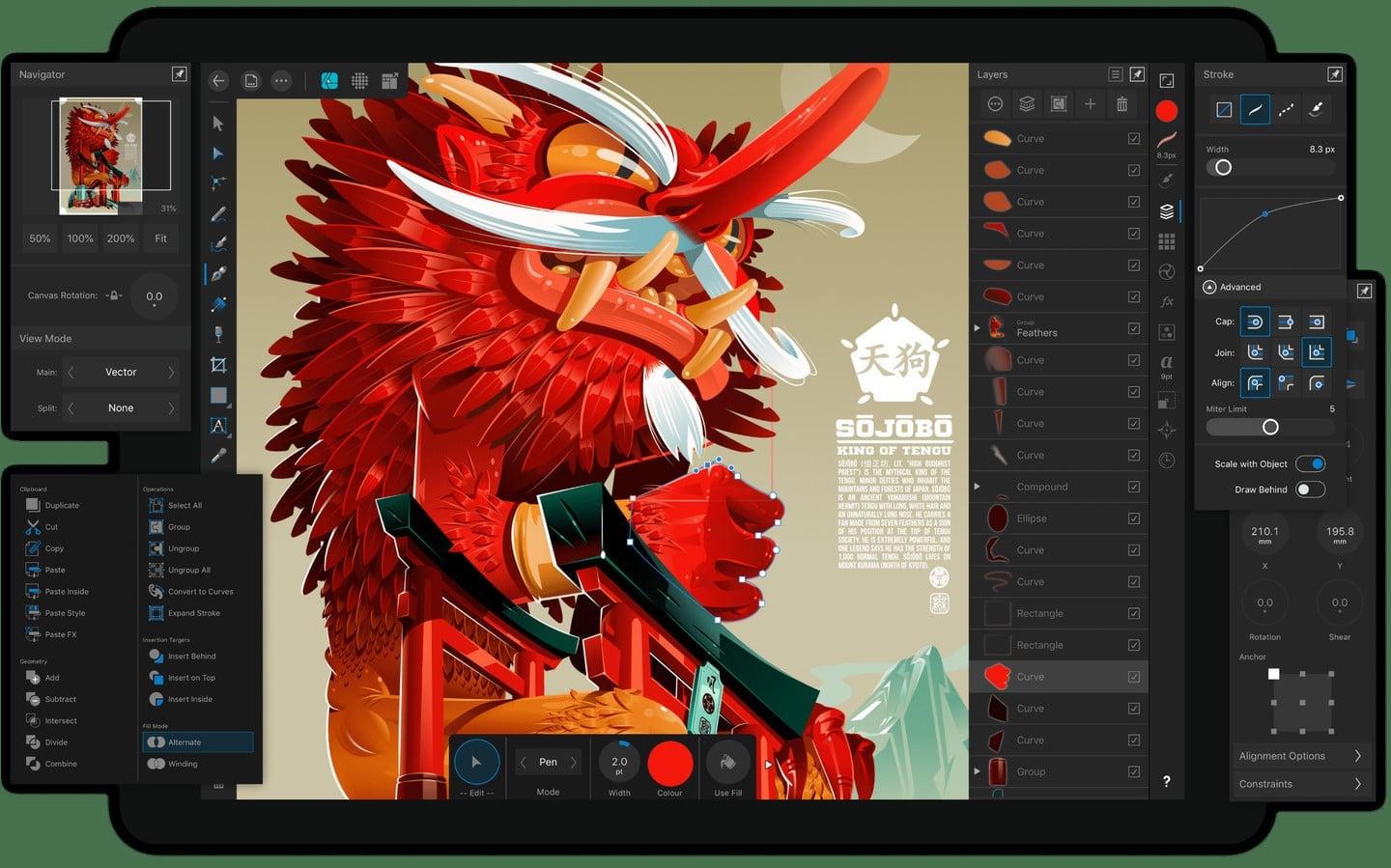Hide the Feathers group layer
The image size is (1391, 868).
(x=1134, y=326)
